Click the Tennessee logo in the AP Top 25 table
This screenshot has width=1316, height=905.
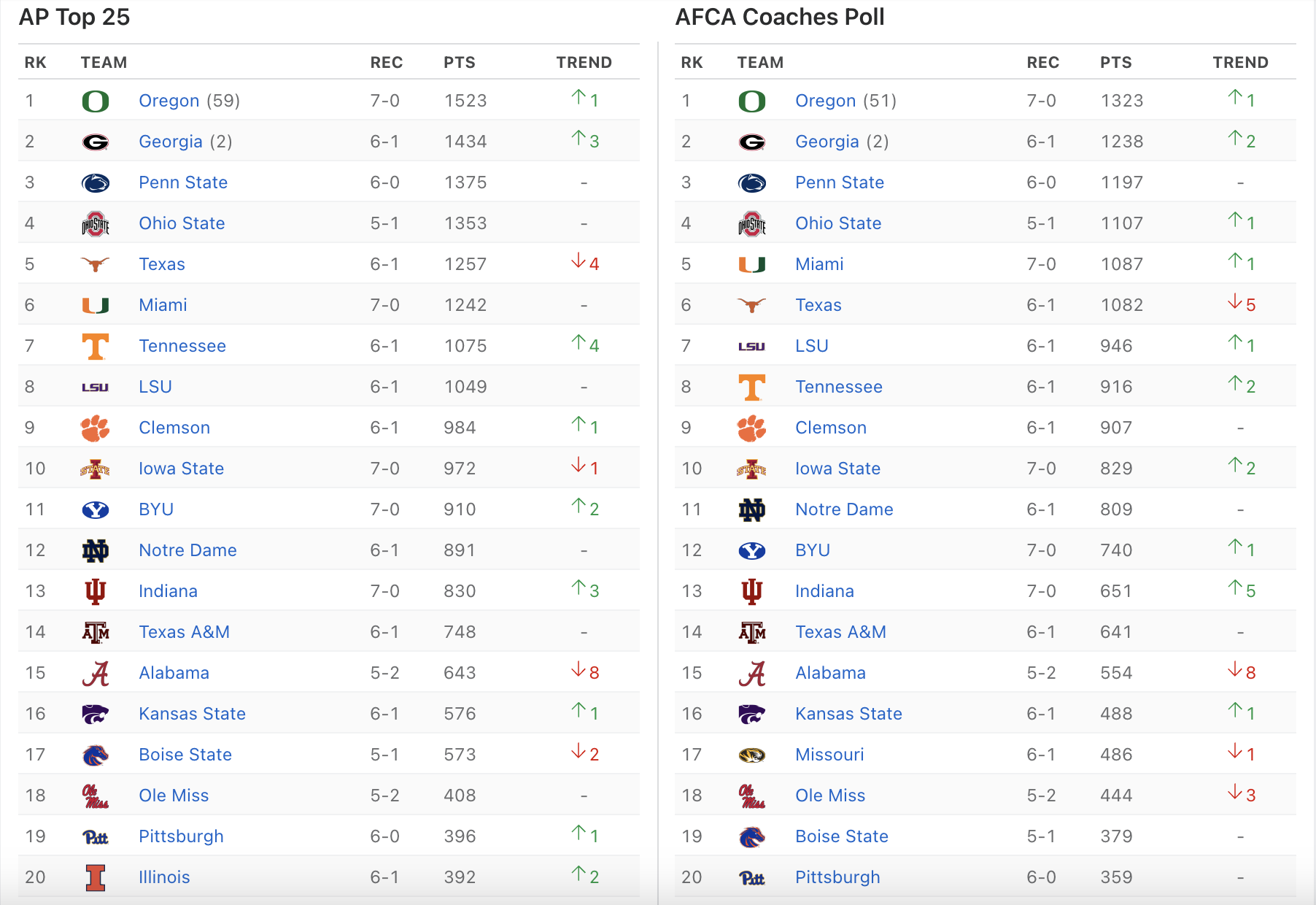96,346
